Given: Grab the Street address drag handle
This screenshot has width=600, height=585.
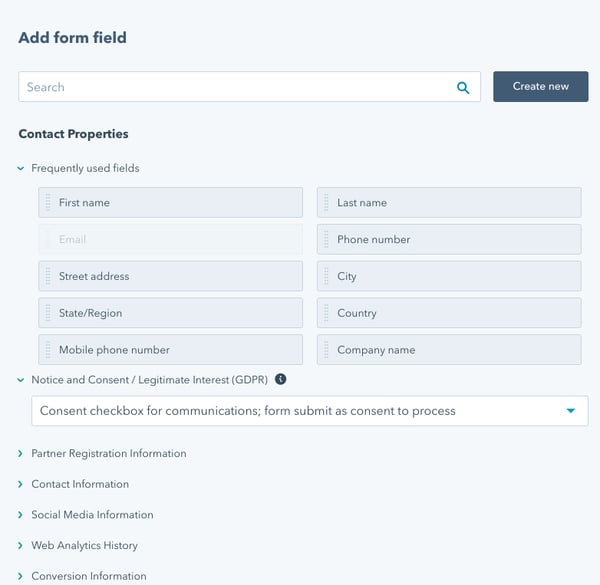Looking at the screenshot, I should pyautogui.click(x=47, y=277).
